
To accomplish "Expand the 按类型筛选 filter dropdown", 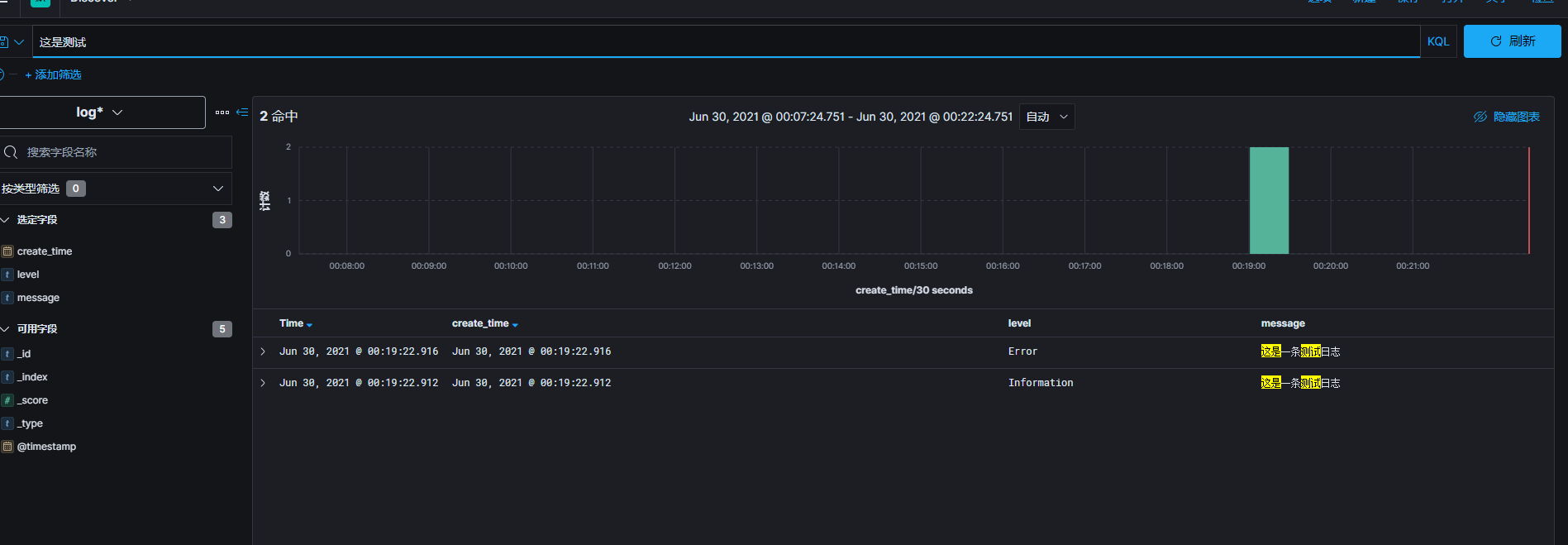I will (114, 189).
